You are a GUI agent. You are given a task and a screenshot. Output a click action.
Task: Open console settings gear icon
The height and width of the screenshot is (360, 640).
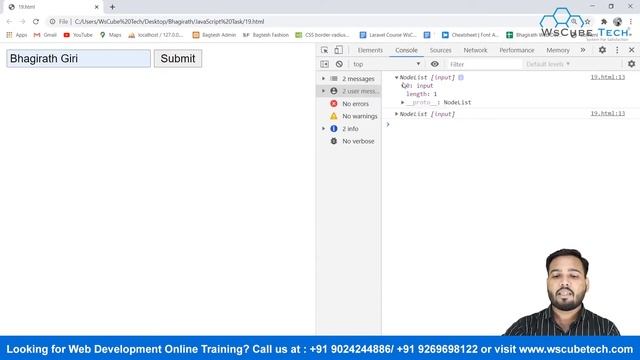coord(631,64)
